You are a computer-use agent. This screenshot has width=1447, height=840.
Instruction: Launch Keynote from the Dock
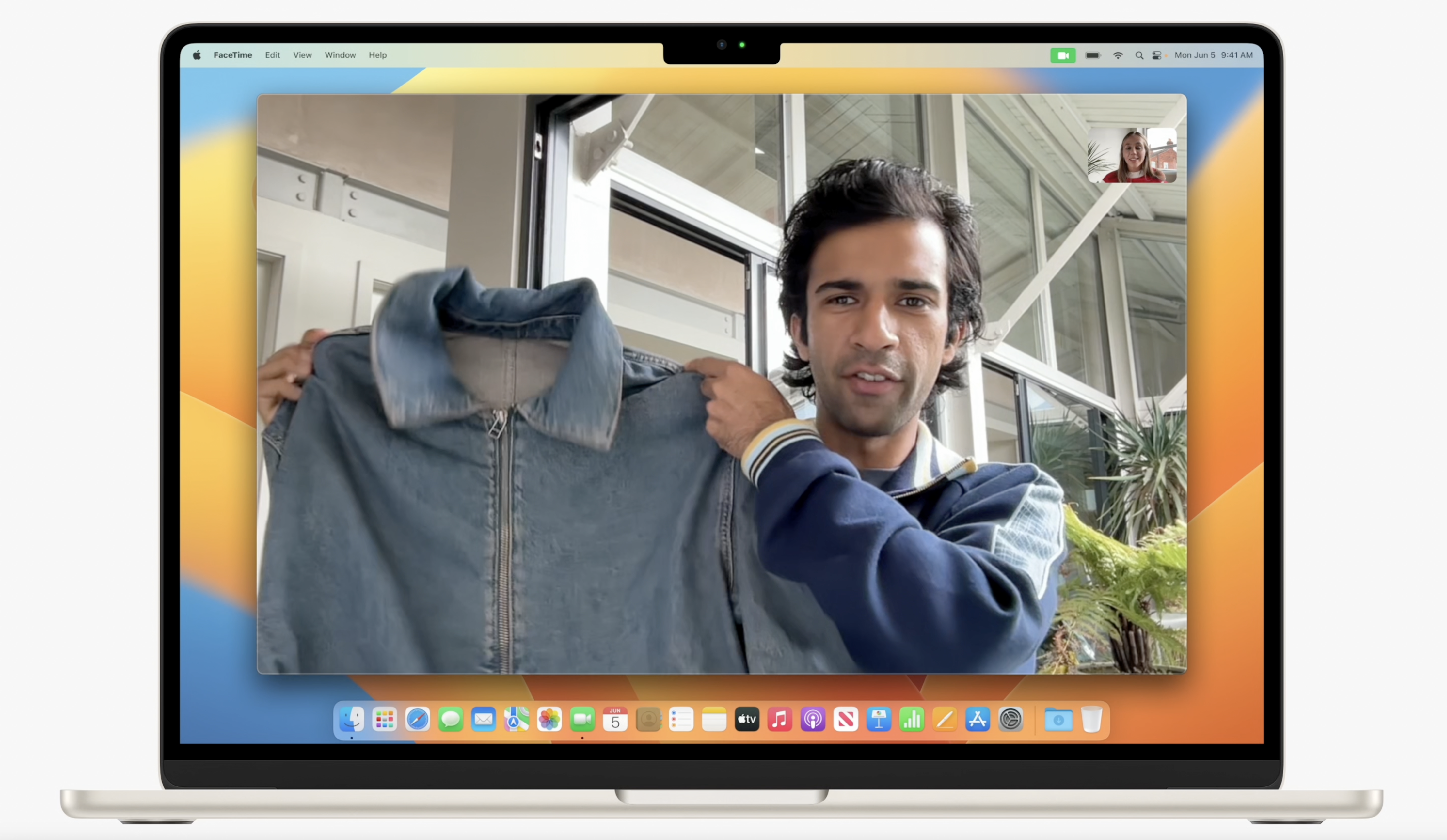click(x=879, y=719)
